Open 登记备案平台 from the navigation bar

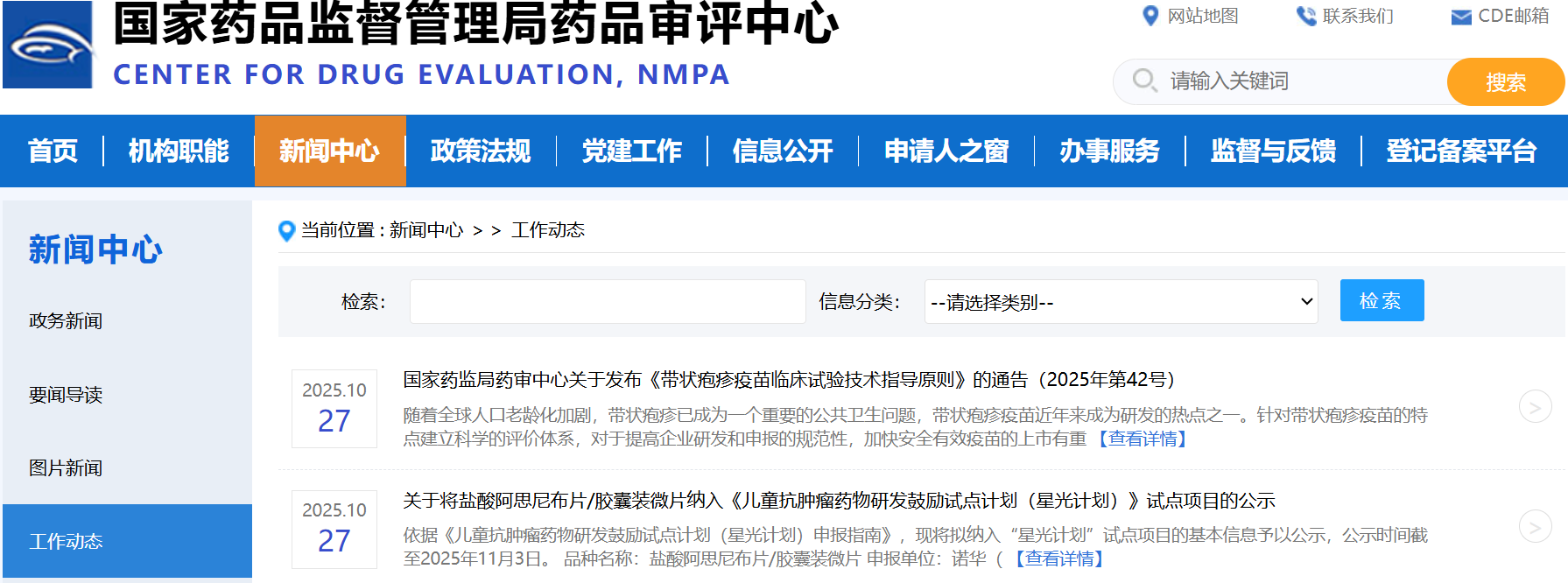tap(1461, 151)
